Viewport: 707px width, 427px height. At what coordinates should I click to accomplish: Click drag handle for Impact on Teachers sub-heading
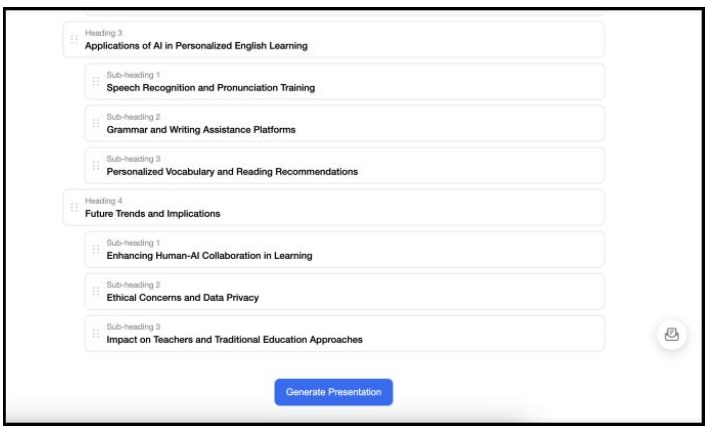95,334
